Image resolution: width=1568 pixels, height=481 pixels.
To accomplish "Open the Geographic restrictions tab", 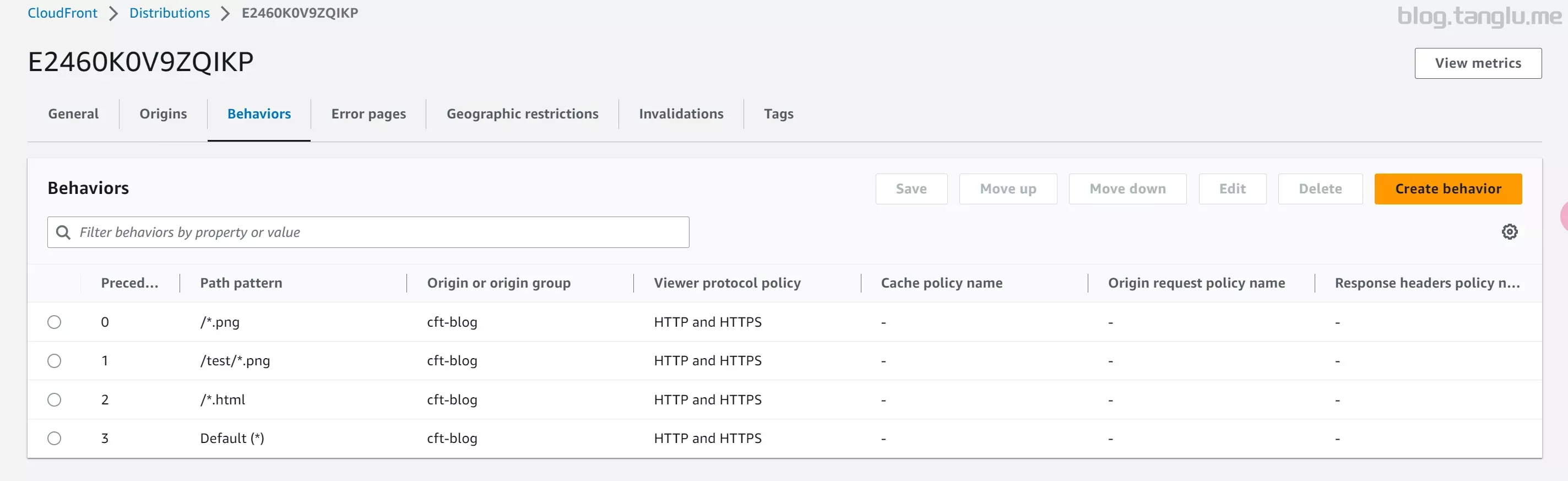I will click(522, 114).
